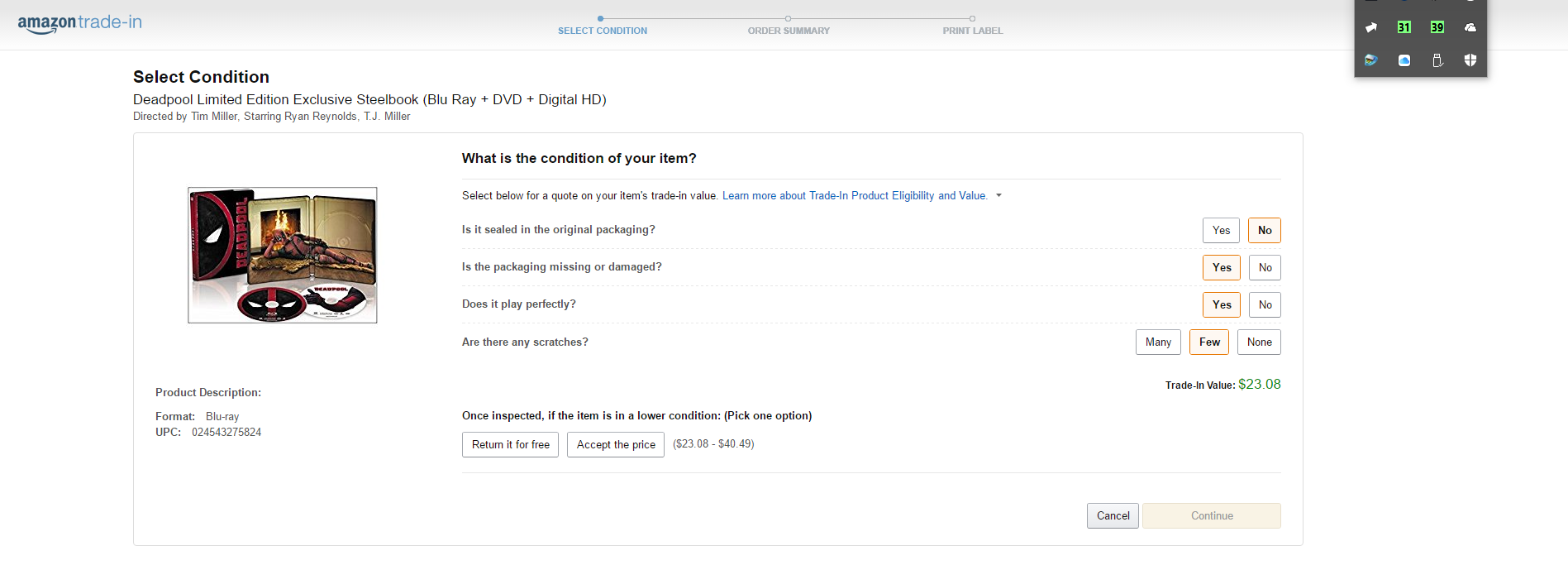
Task: Select Few scratches option
Action: [1209, 342]
